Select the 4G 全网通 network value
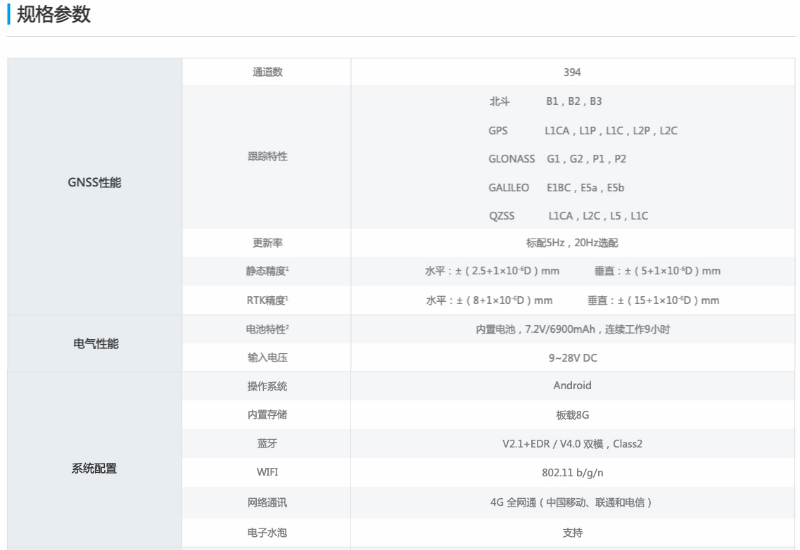The width and height of the screenshot is (800, 550). [572, 502]
